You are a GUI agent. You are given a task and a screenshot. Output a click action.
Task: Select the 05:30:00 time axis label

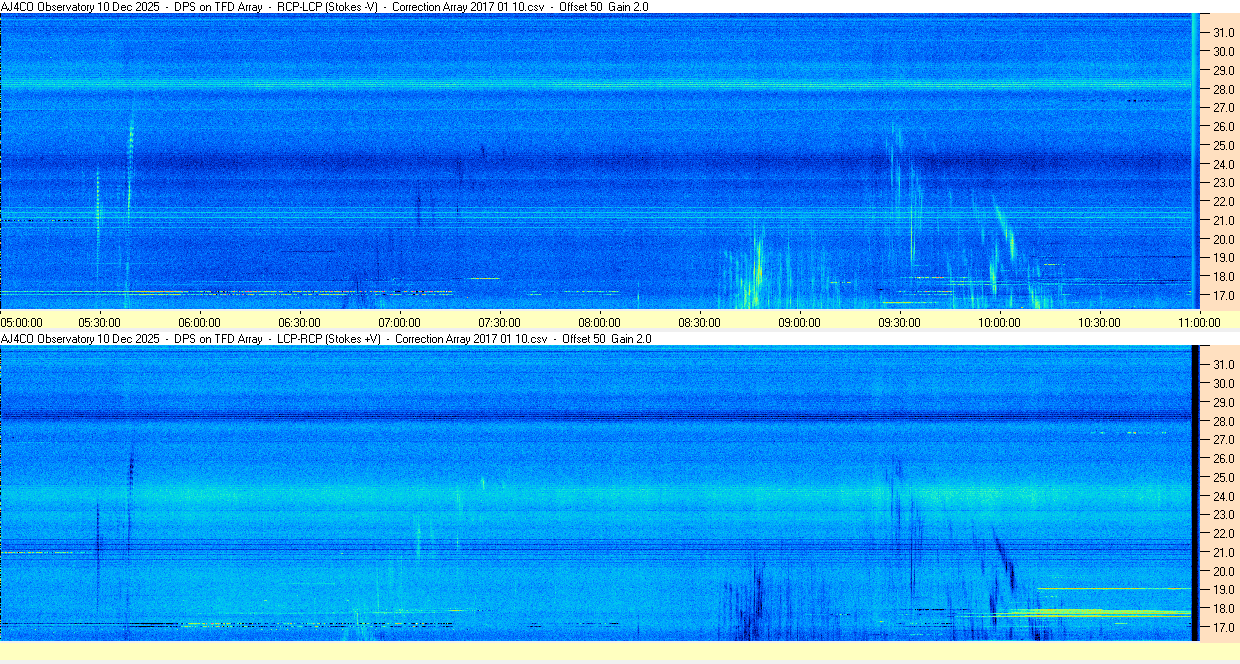[100, 322]
